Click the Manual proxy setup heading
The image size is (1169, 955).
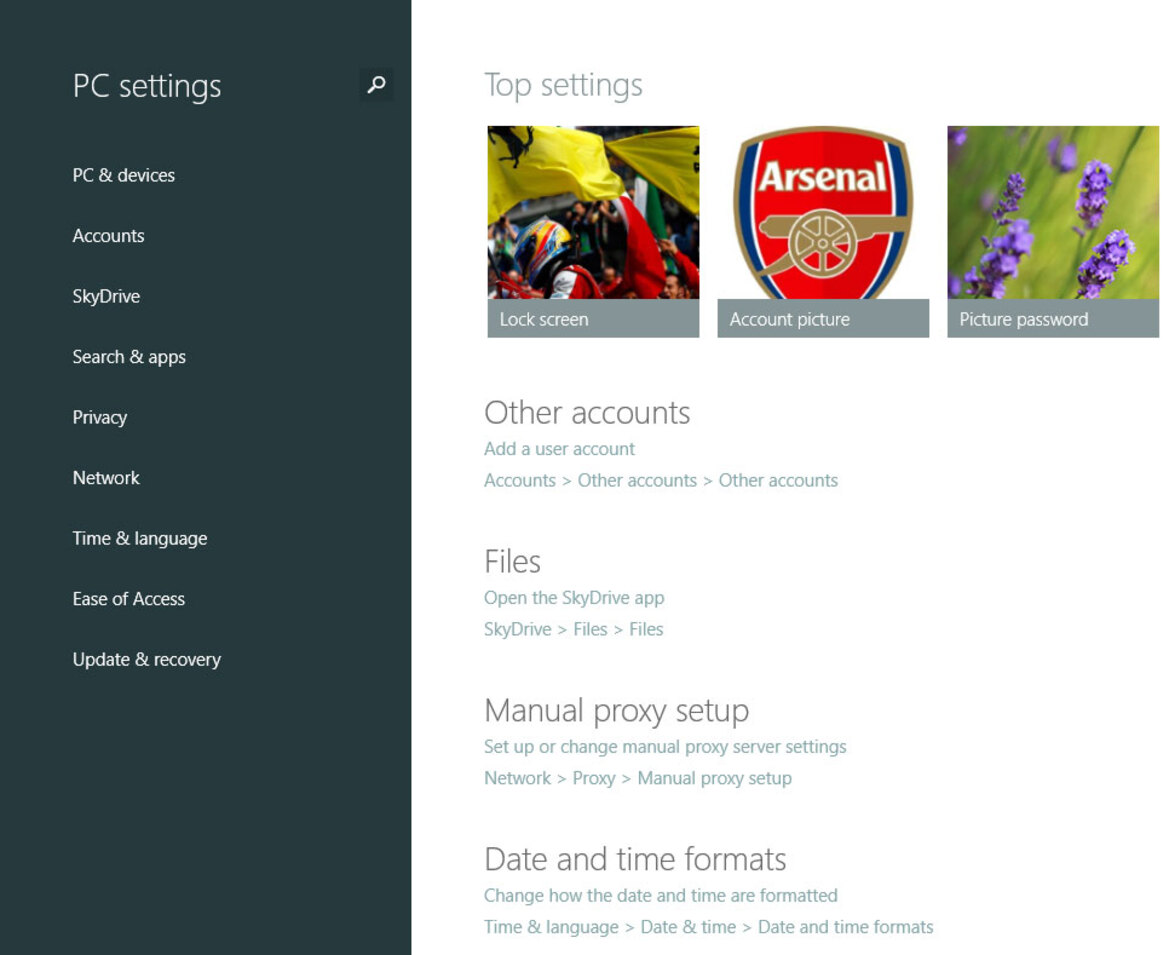click(x=617, y=711)
